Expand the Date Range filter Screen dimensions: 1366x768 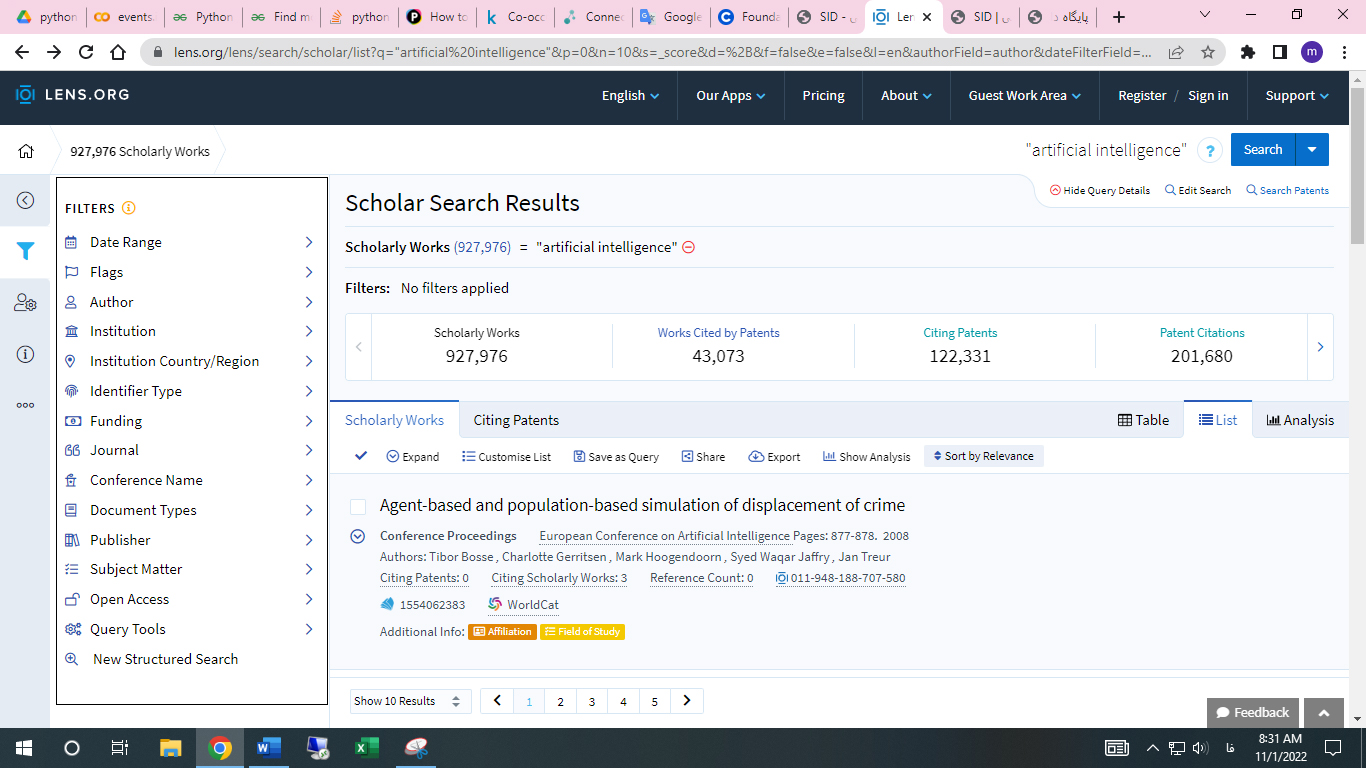190,242
